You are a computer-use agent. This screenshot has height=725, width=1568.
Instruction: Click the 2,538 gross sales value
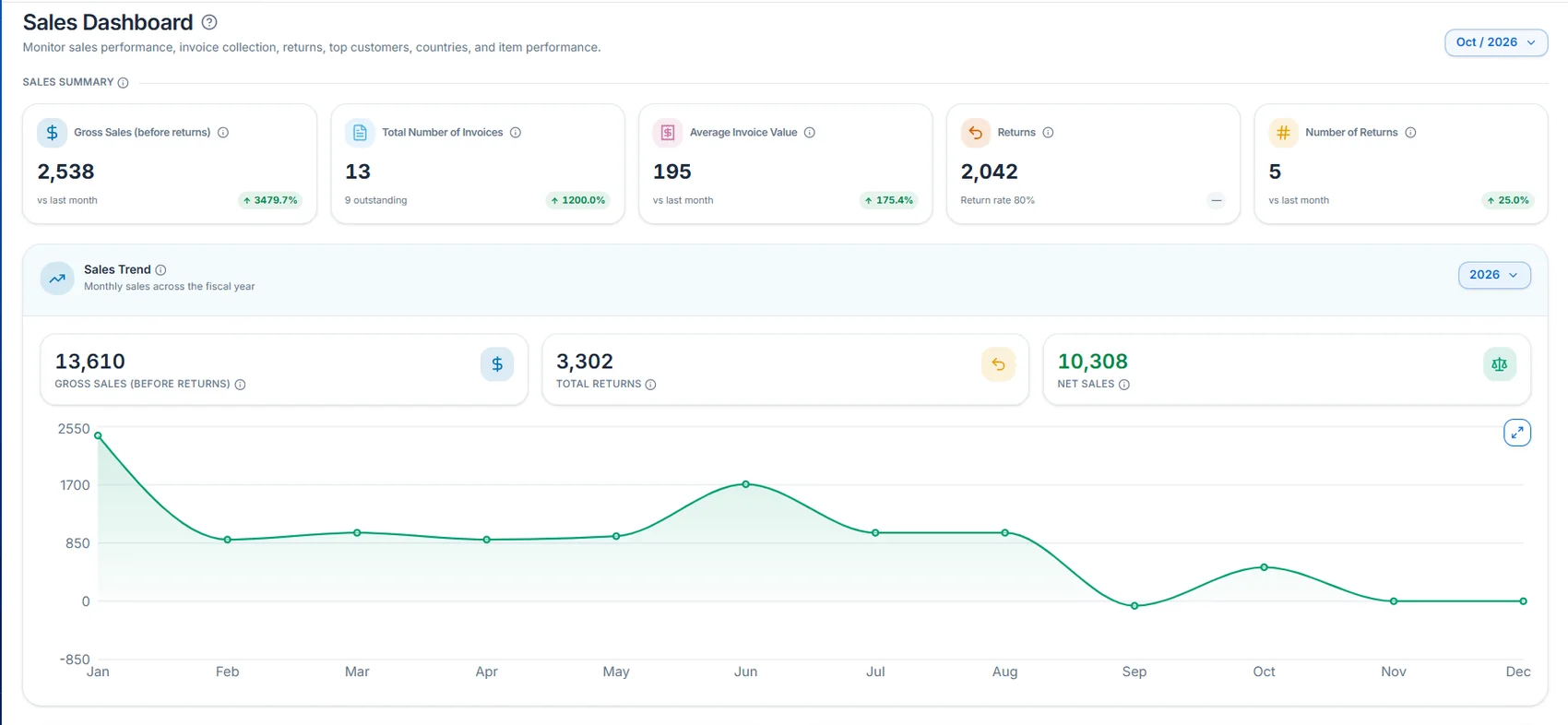pyautogui.click(x=66, y=172)
